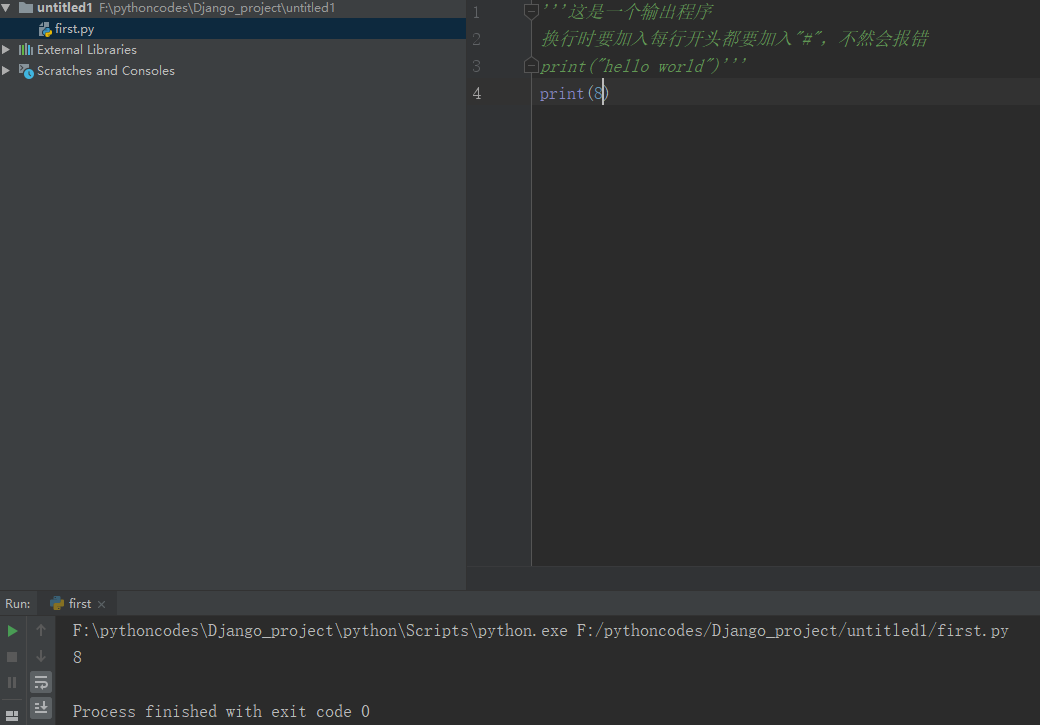Click the untitled1 folder icon
The image size is (1040, 725).
click(x=26, y=8)
